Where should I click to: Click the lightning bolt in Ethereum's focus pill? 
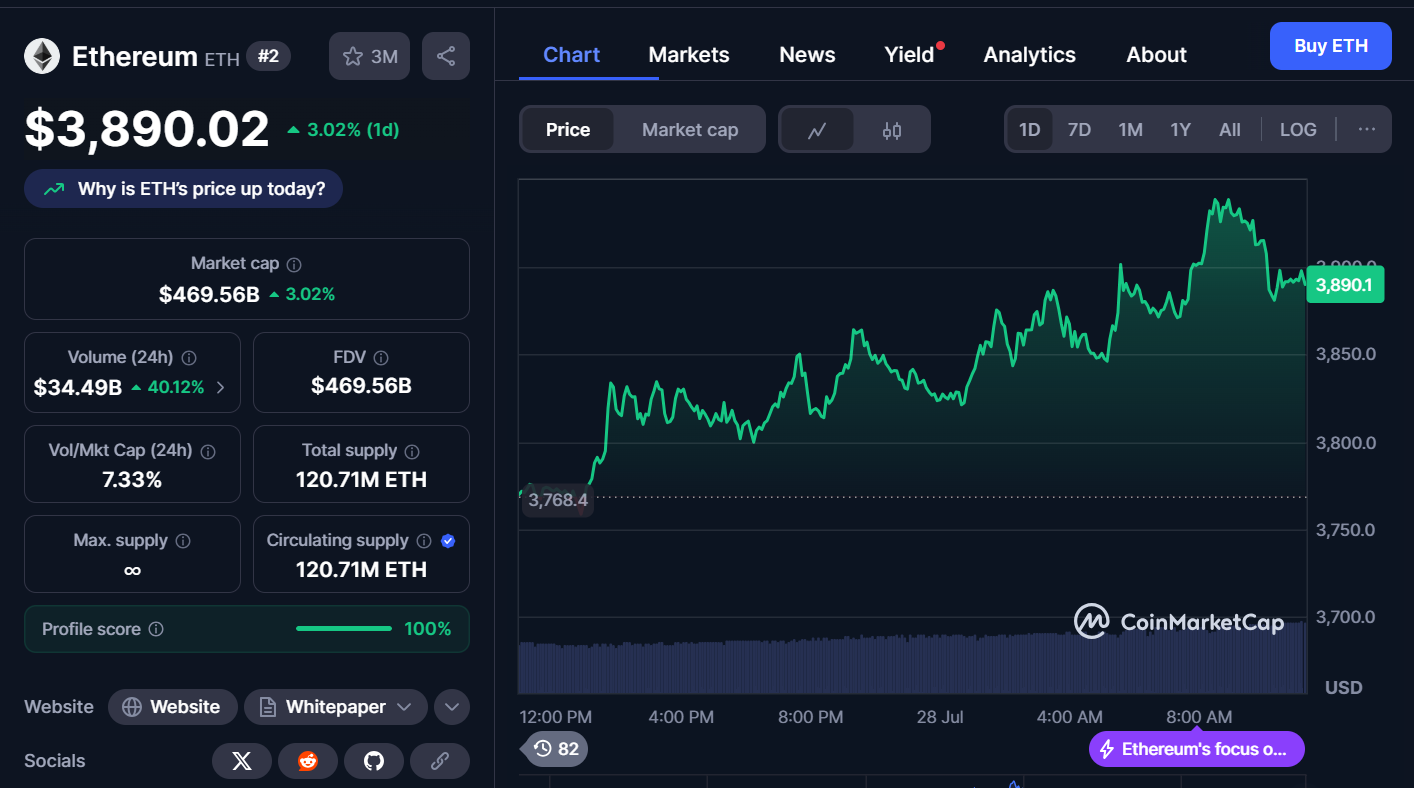click(x=1107, y=749)
